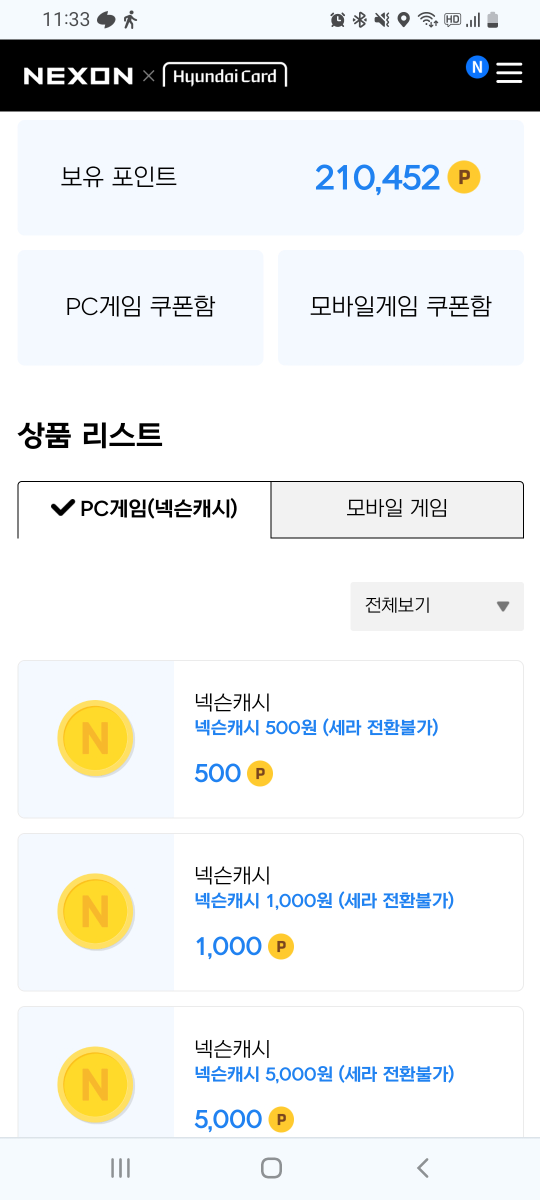This screenshot has height=1200, width=540.
Task: Click the NEXON logo in the header
Action: pyautogui.click(x=78, y=76)
